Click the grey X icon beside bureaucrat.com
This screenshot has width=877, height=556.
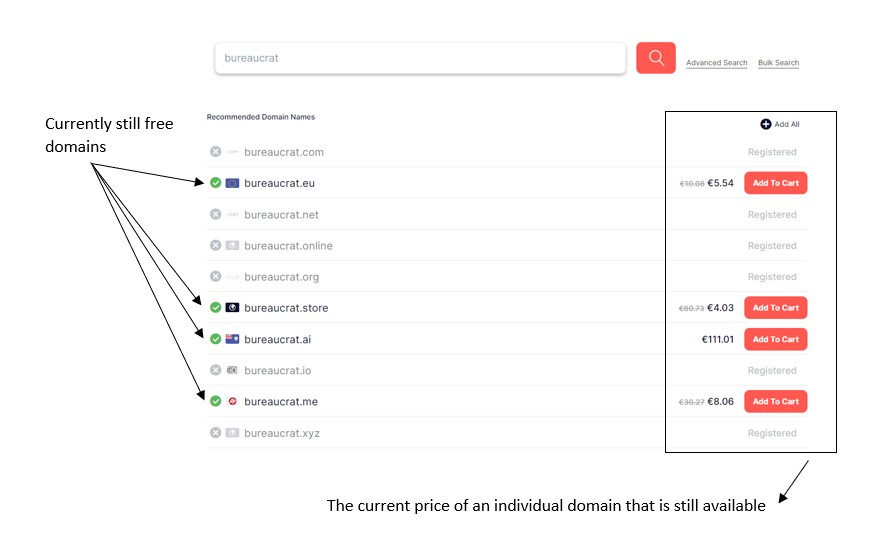[215, 152]
